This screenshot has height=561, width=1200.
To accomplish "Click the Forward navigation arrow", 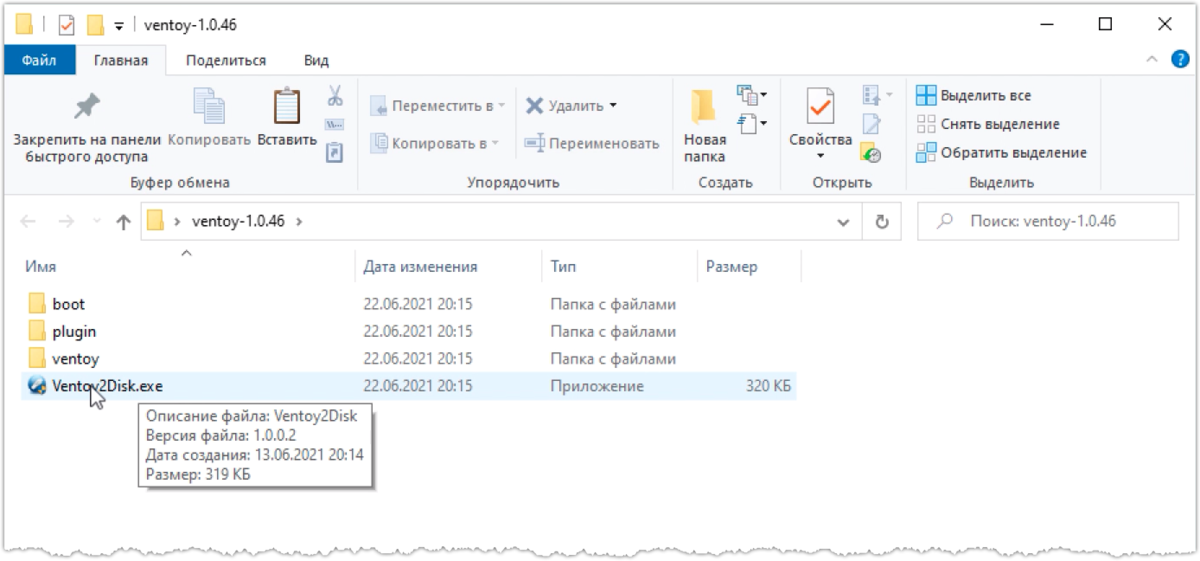I will (66, 222).
